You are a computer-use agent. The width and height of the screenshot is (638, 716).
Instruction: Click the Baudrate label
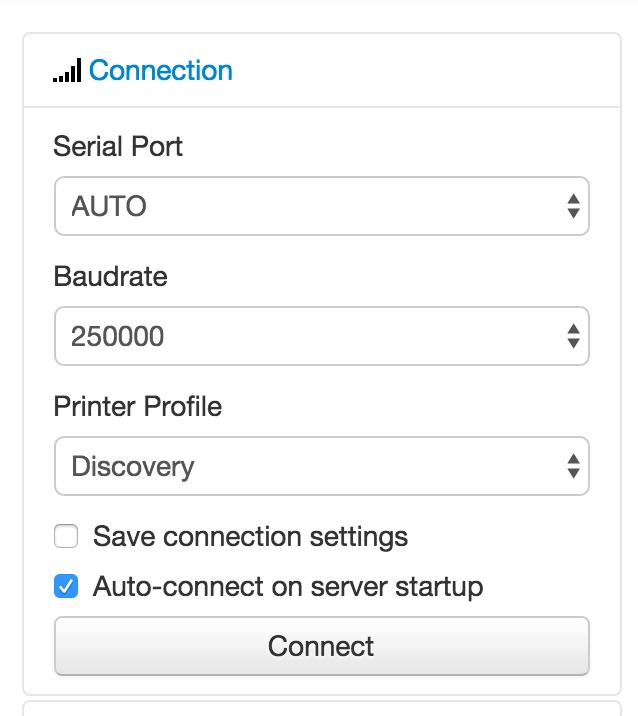(111, 276)
